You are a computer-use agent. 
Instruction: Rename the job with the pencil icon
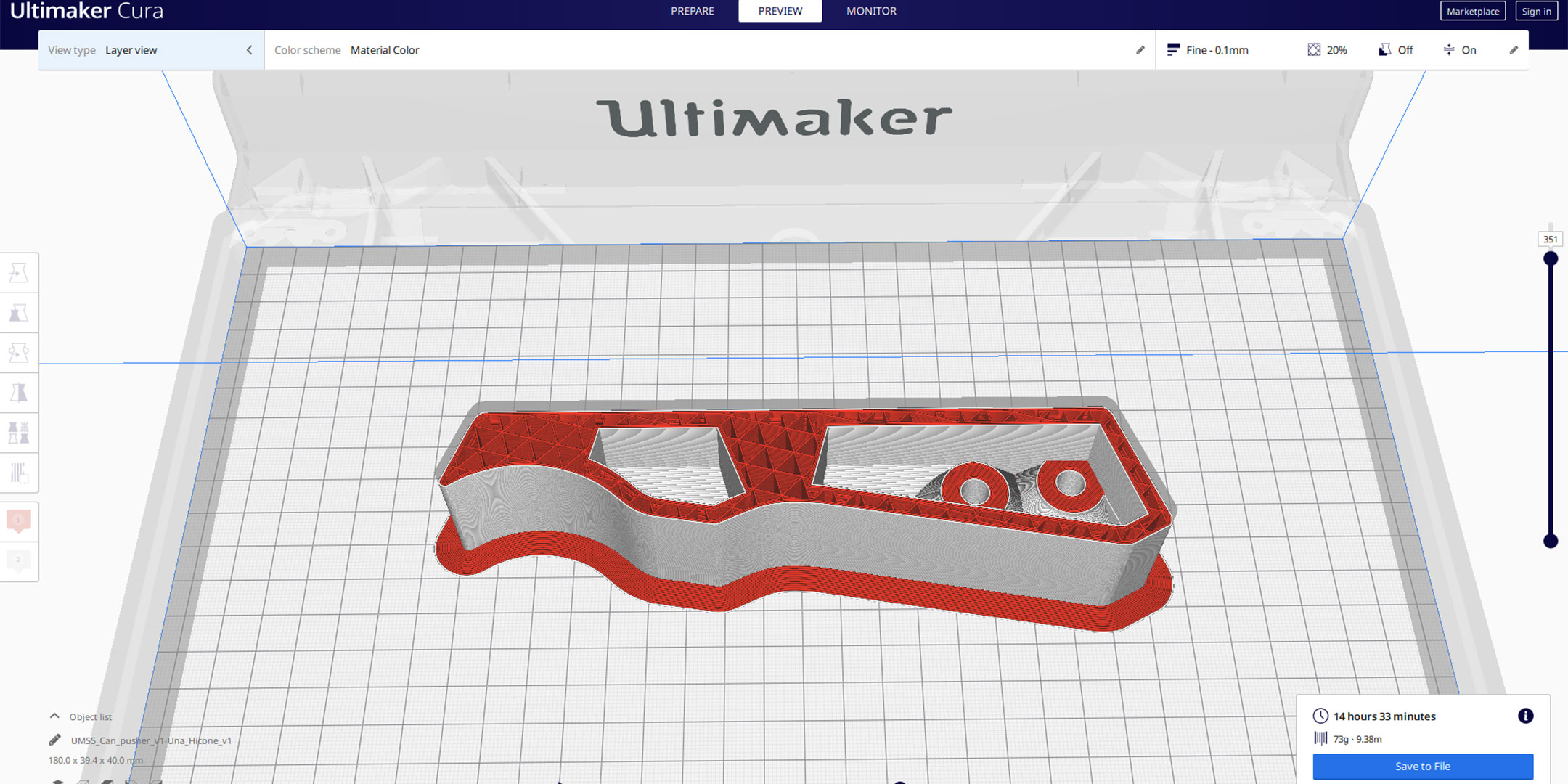(x=55, y=740)
